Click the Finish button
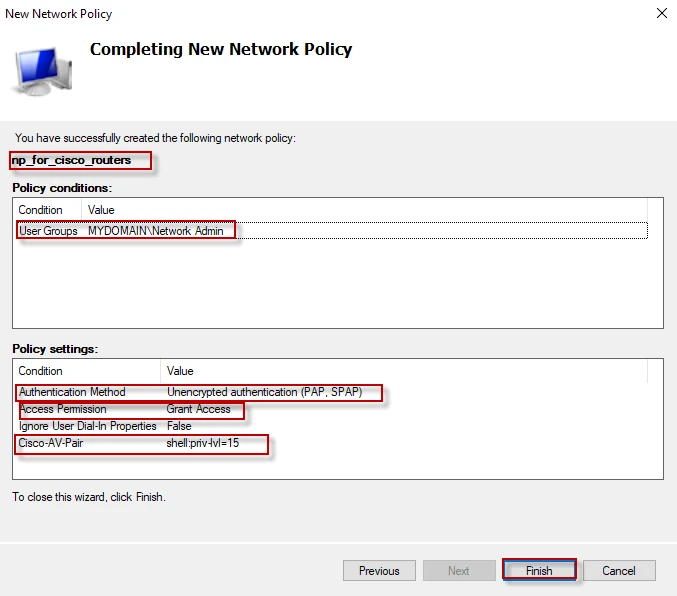The image size is (677, 596). pos(539,571)
